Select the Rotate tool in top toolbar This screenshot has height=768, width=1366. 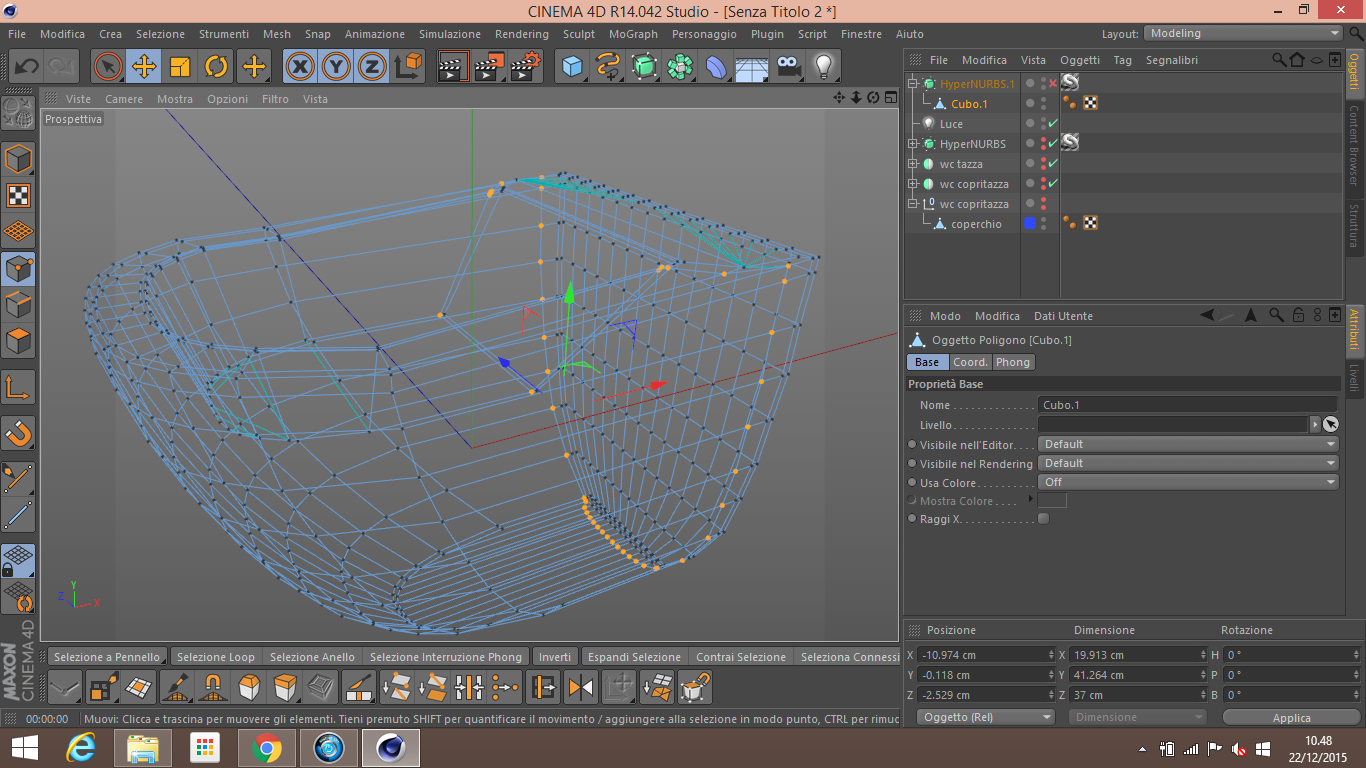pyautogui.click(x=216, y=67)
